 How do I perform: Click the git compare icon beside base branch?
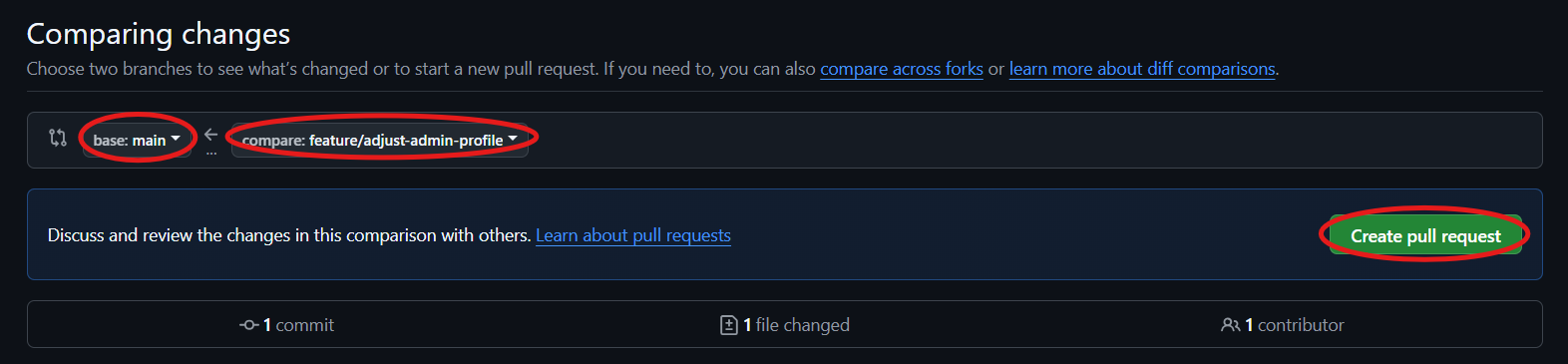(58, 138)
